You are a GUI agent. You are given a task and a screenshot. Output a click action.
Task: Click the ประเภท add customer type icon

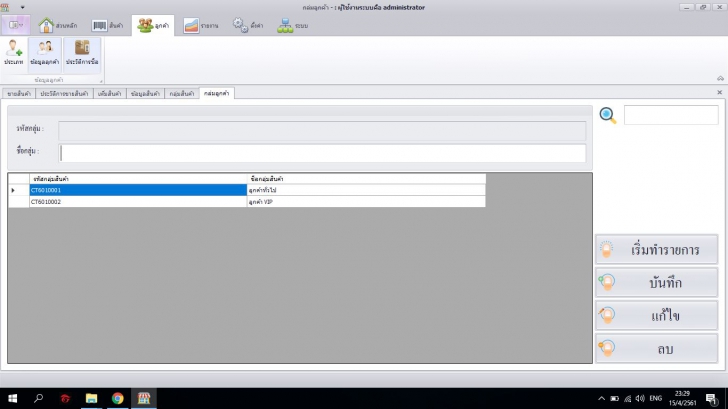(x=13, y=53)
